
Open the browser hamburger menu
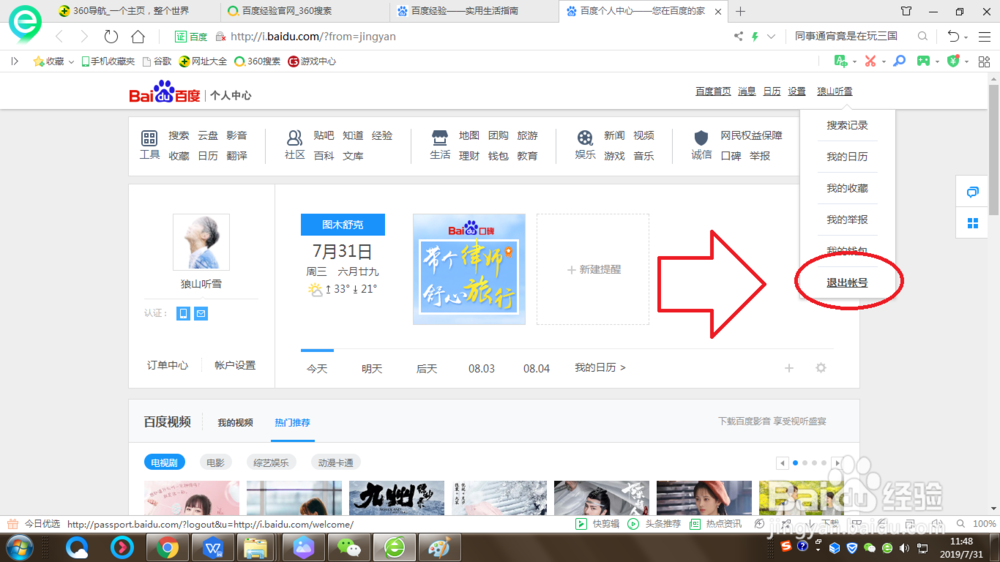pyautogui.click(x=985, y=37)
